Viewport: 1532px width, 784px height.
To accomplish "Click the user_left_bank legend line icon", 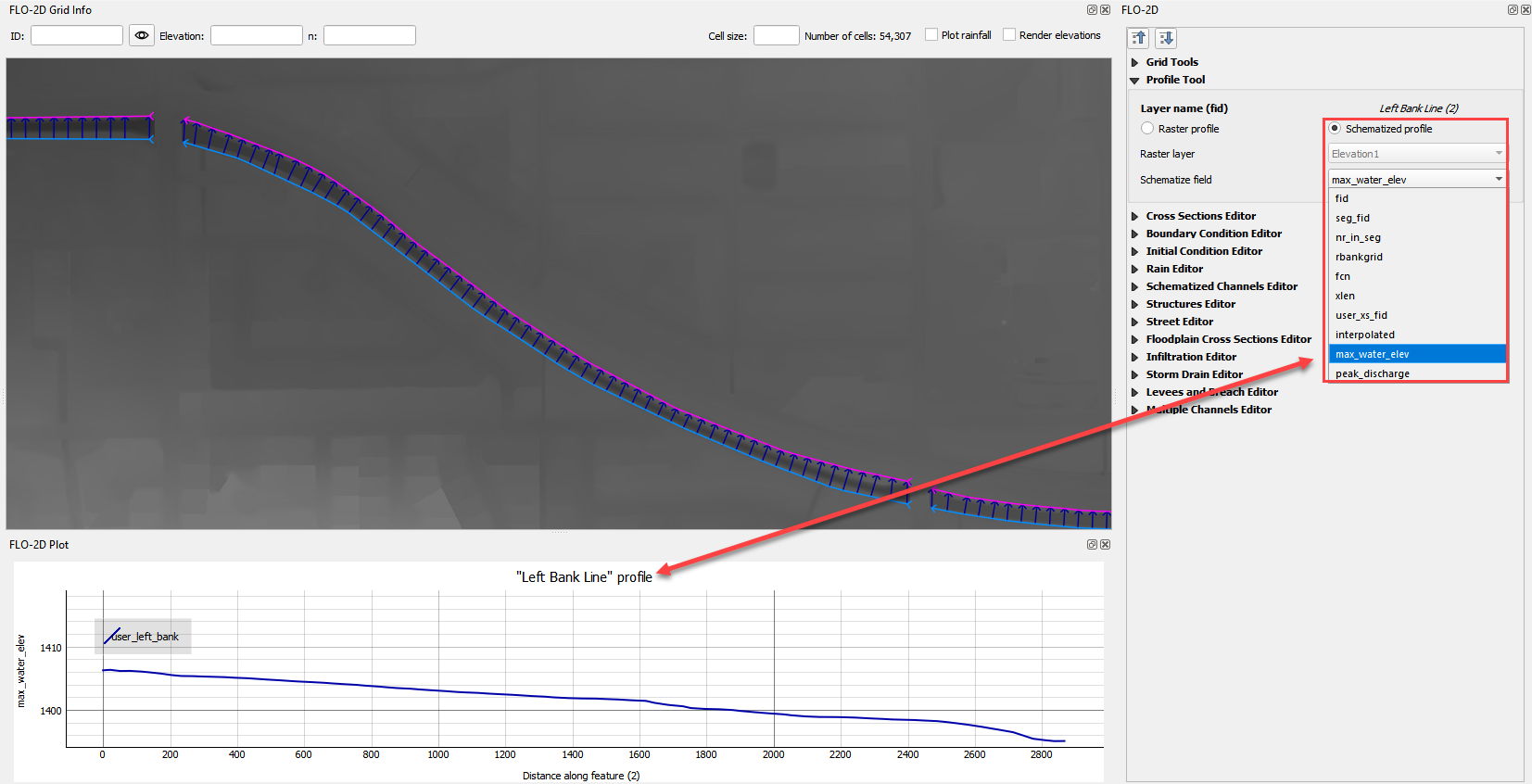I will [113, 637].
